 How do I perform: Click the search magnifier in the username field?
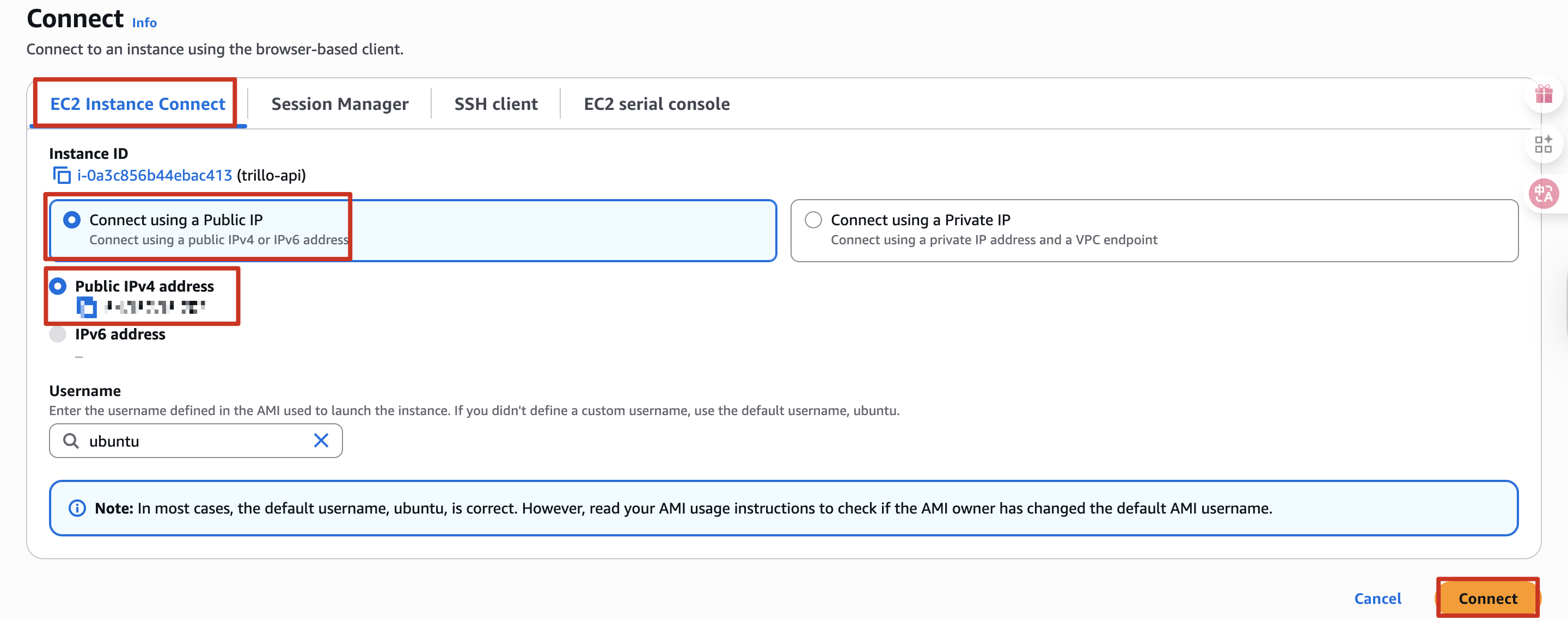71,441
